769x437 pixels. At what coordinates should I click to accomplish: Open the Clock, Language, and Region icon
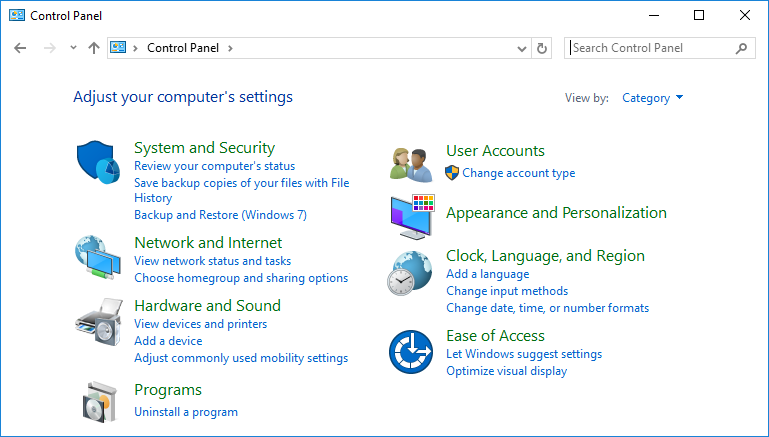[x=410, y=273]
